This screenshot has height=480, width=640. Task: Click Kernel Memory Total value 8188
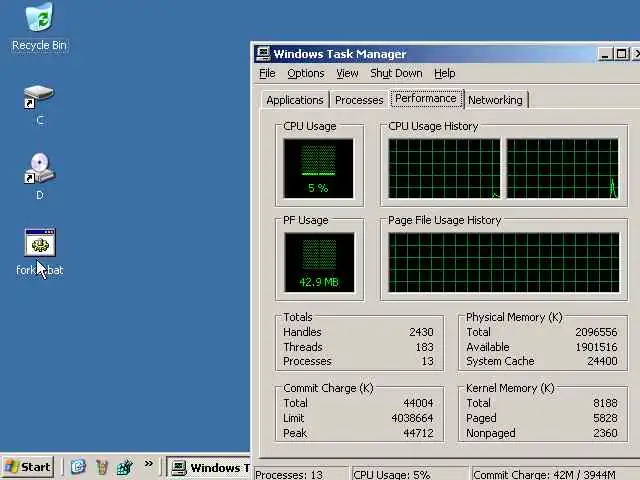point(605,403)
